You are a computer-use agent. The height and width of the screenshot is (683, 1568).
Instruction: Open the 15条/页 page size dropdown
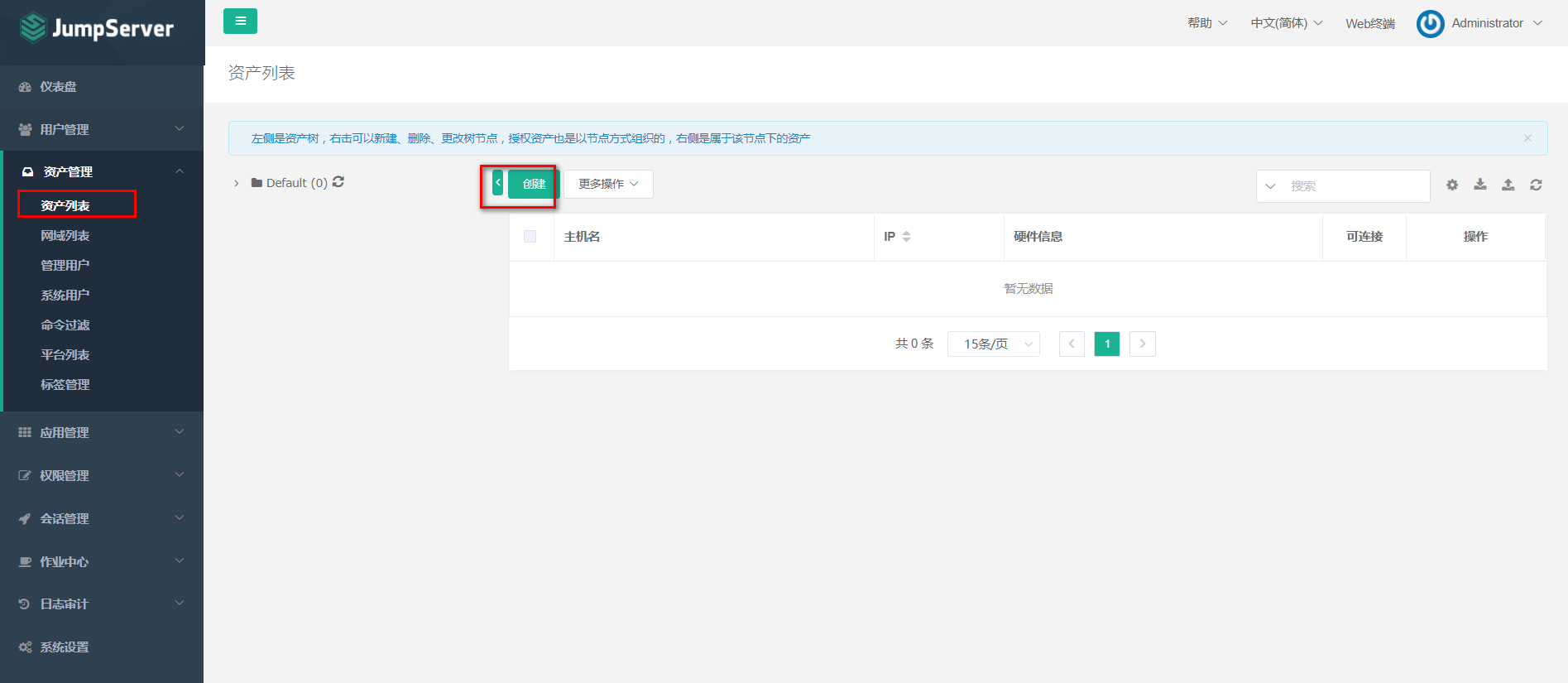tap(993, 344)
